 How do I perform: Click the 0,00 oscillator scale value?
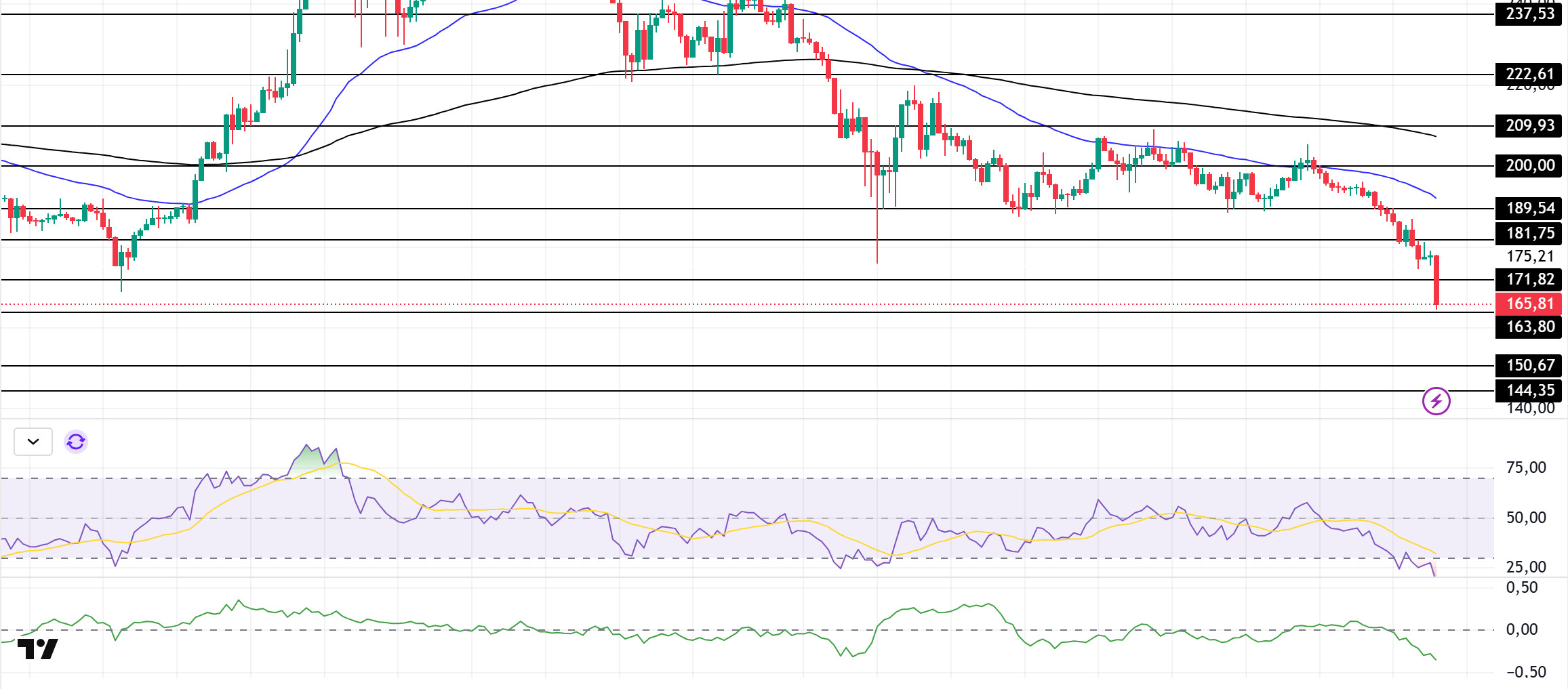(x=1522, y=630)
